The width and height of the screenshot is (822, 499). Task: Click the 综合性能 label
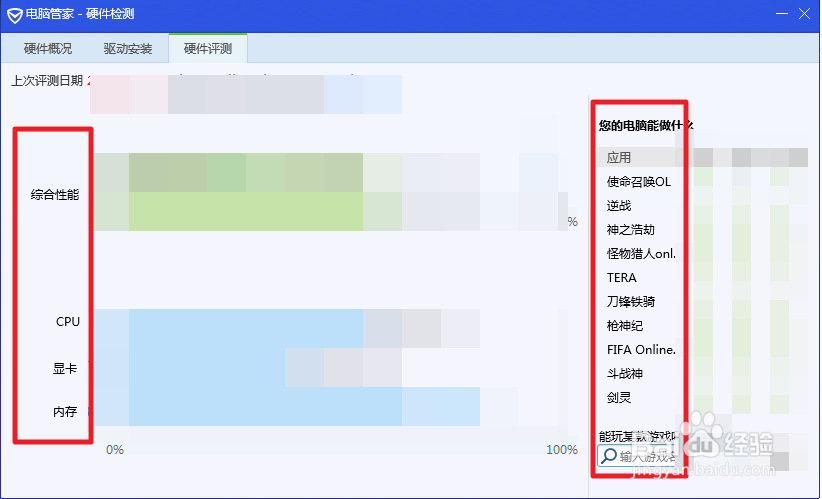tap(55, 195)
